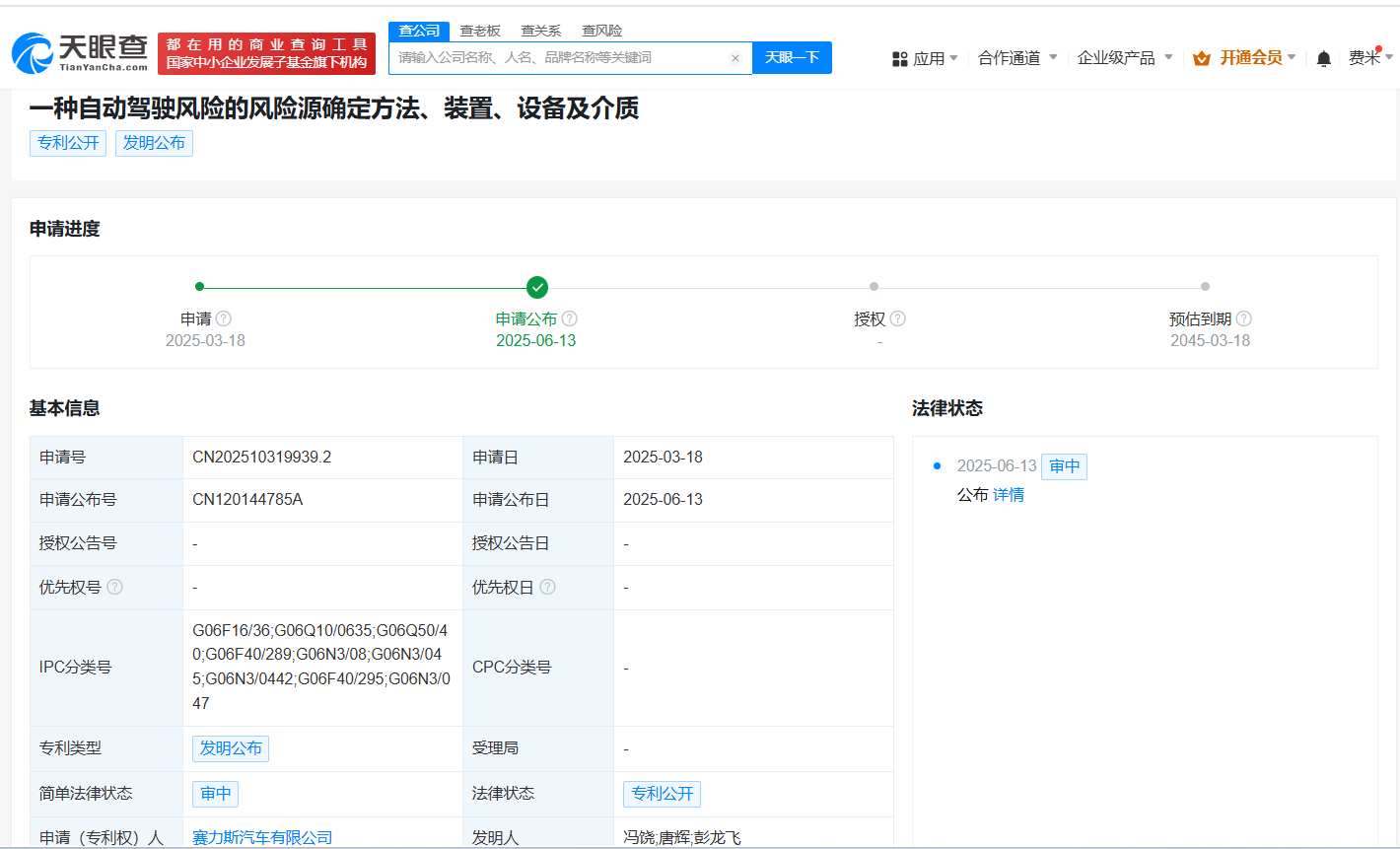Select the 查关系 search tab
The image size is (1400, 849).
click(540, 31)
